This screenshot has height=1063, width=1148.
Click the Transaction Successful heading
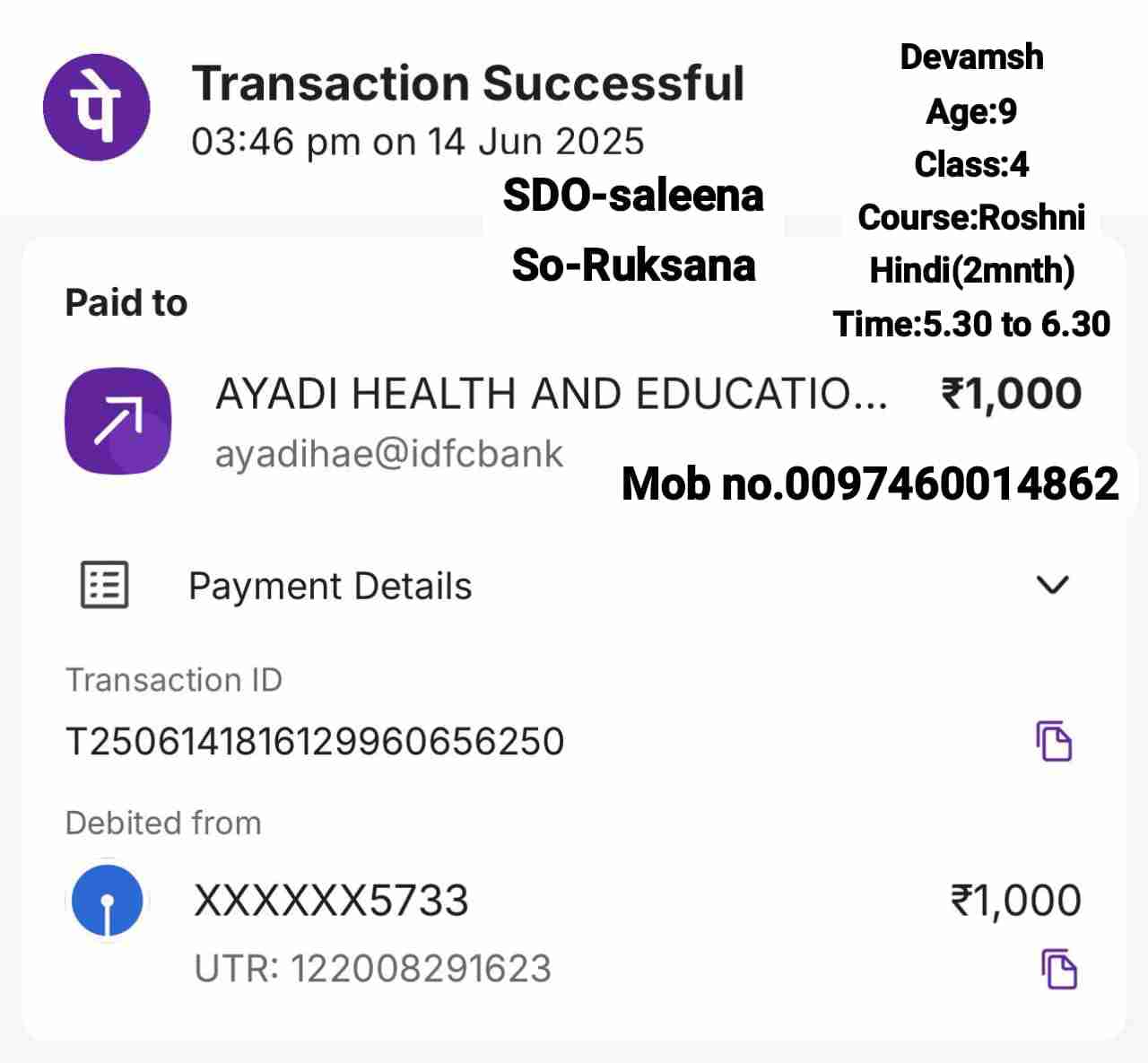point(468,83)
